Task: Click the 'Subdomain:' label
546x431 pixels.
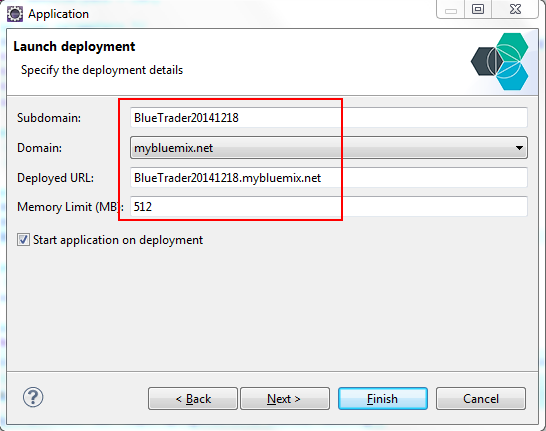Action: coord(49,118)
